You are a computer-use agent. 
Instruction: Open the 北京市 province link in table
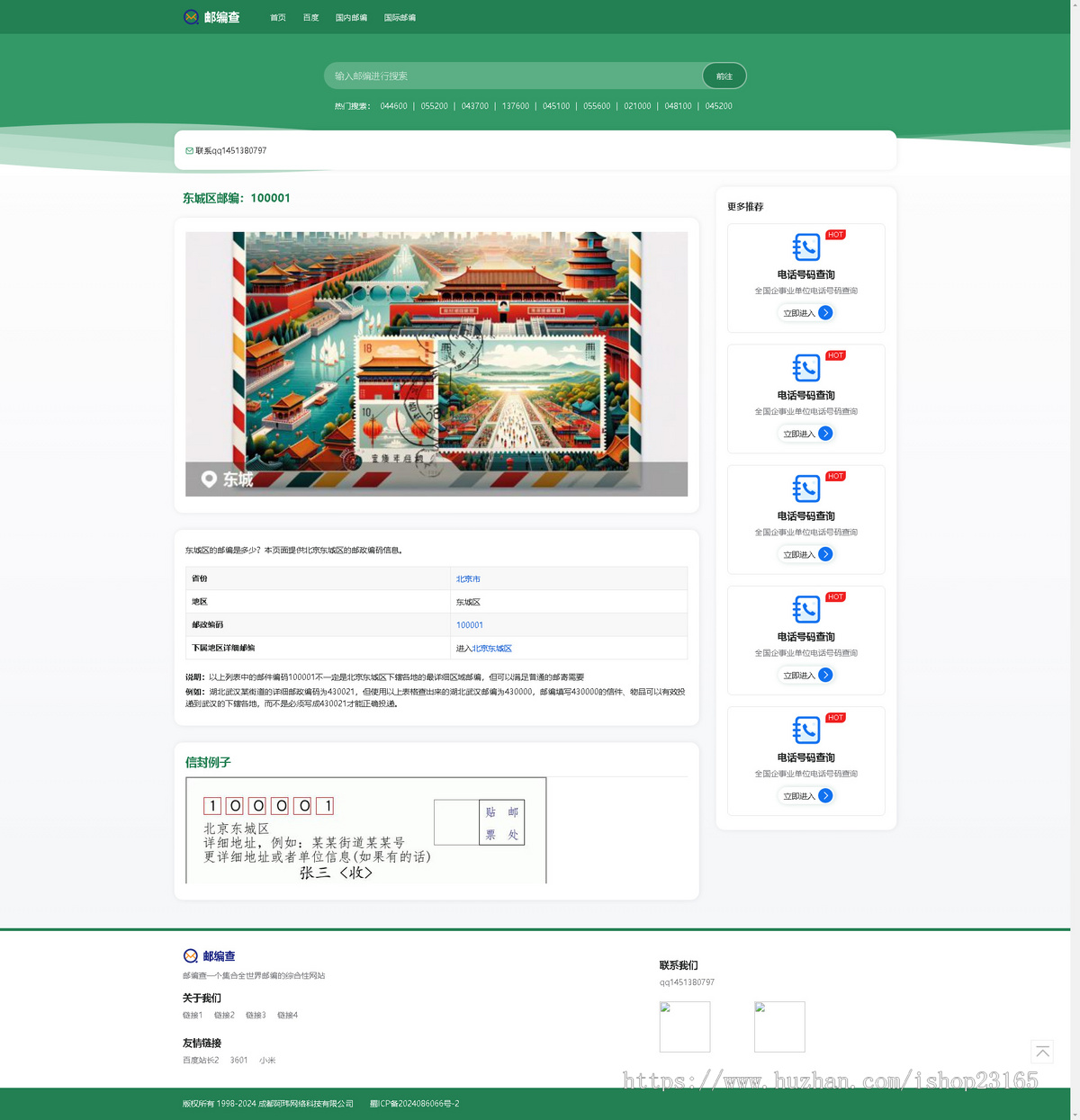tap(468, 579)
